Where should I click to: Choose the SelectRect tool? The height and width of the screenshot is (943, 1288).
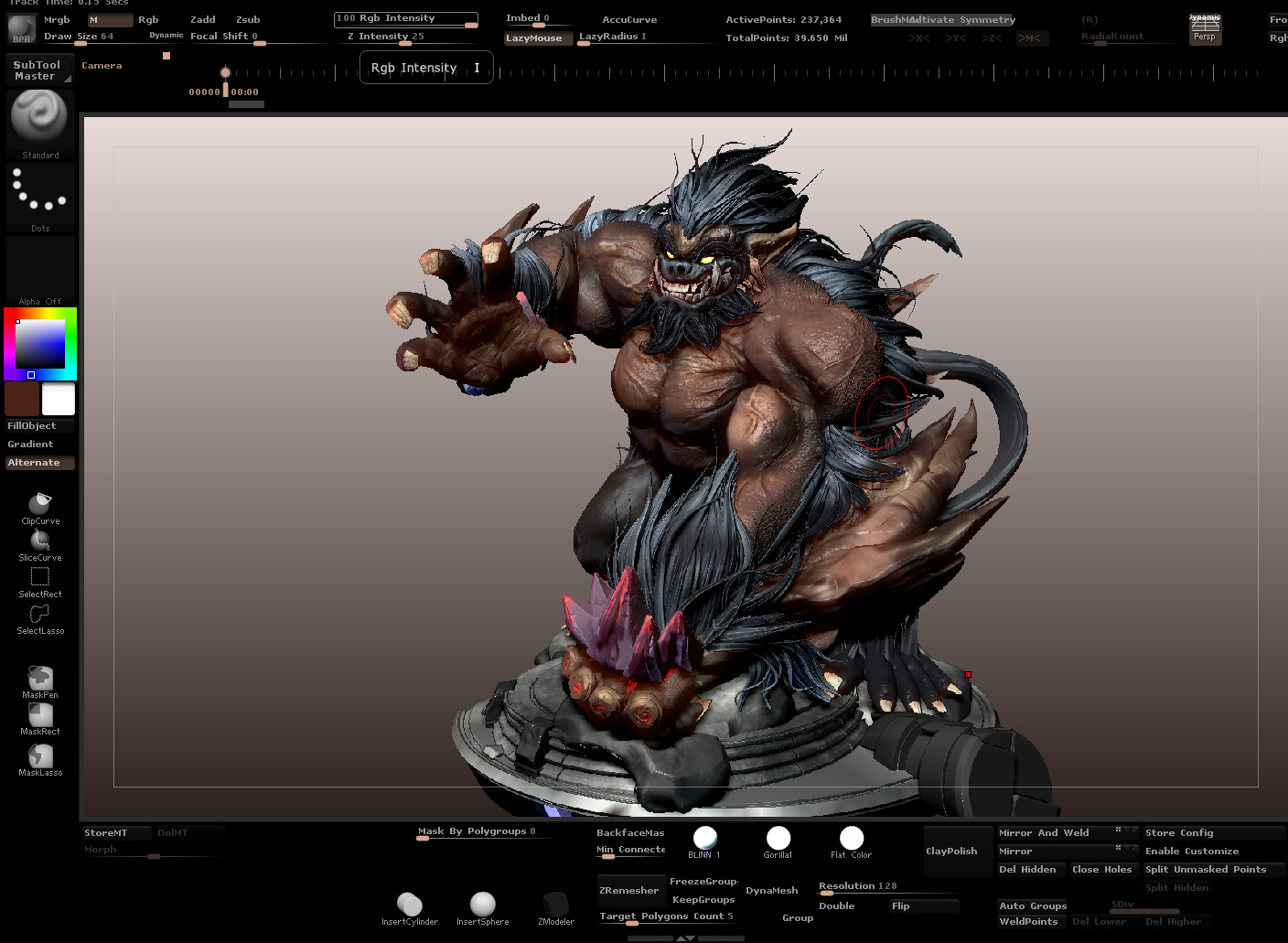[40, 583]
